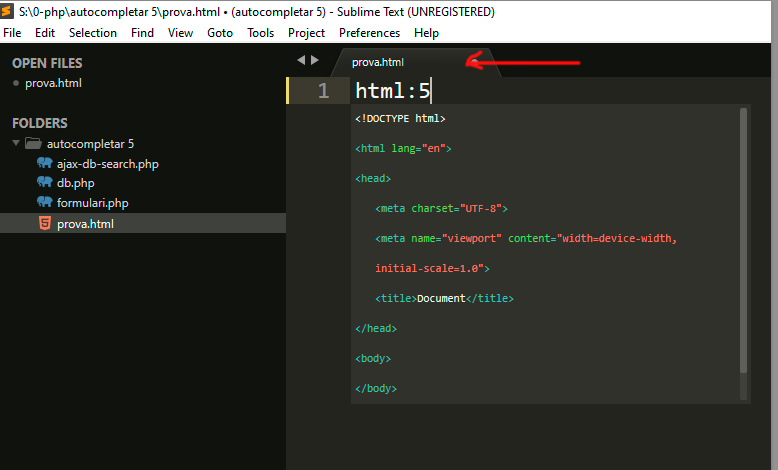Open the File menu

tap(13, 33)
